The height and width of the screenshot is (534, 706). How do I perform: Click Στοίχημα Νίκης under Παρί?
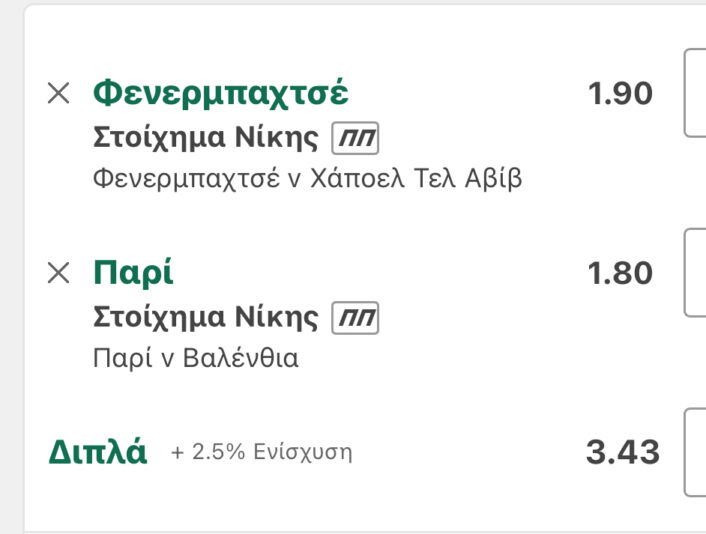[206, 318]
